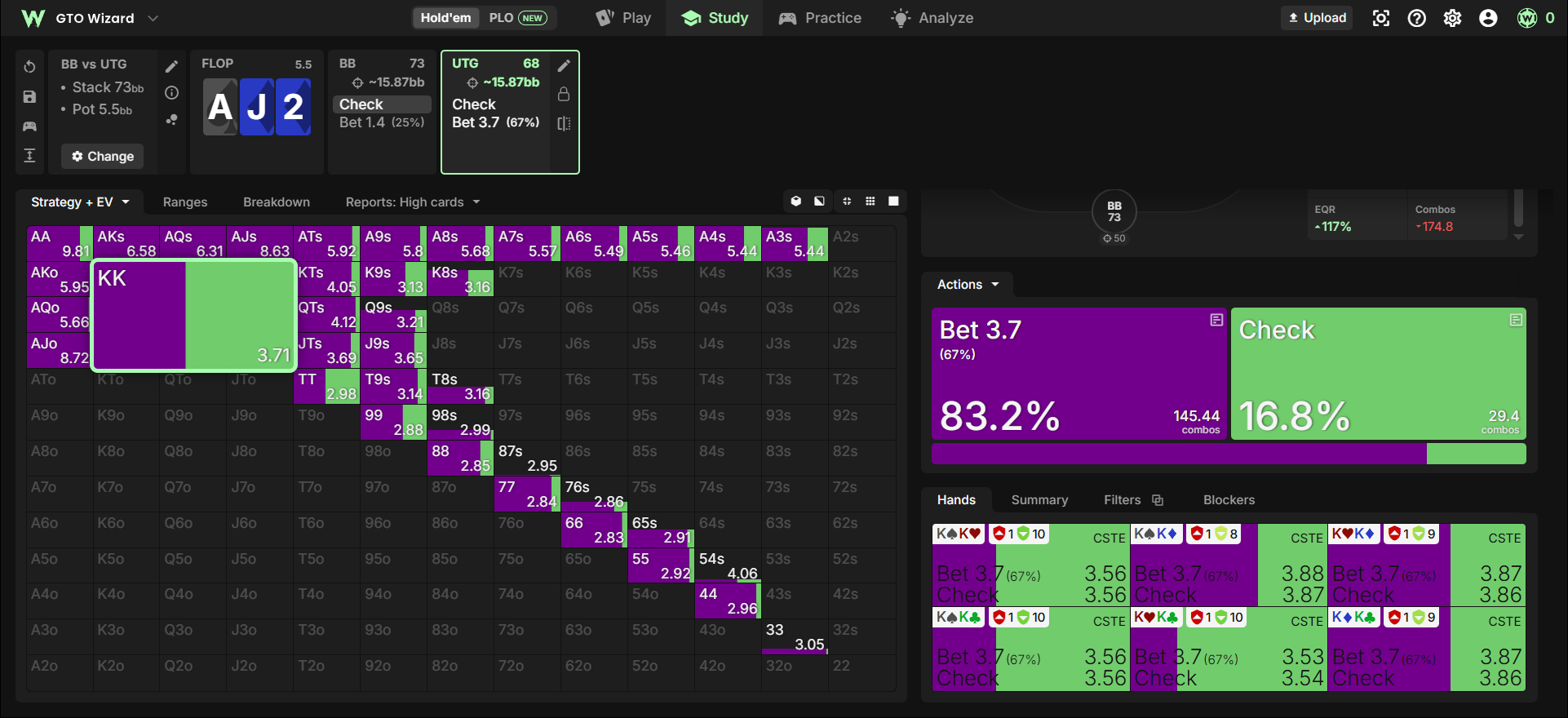Expand the Strategy + EV dropdown

click(x=80, y=202)
